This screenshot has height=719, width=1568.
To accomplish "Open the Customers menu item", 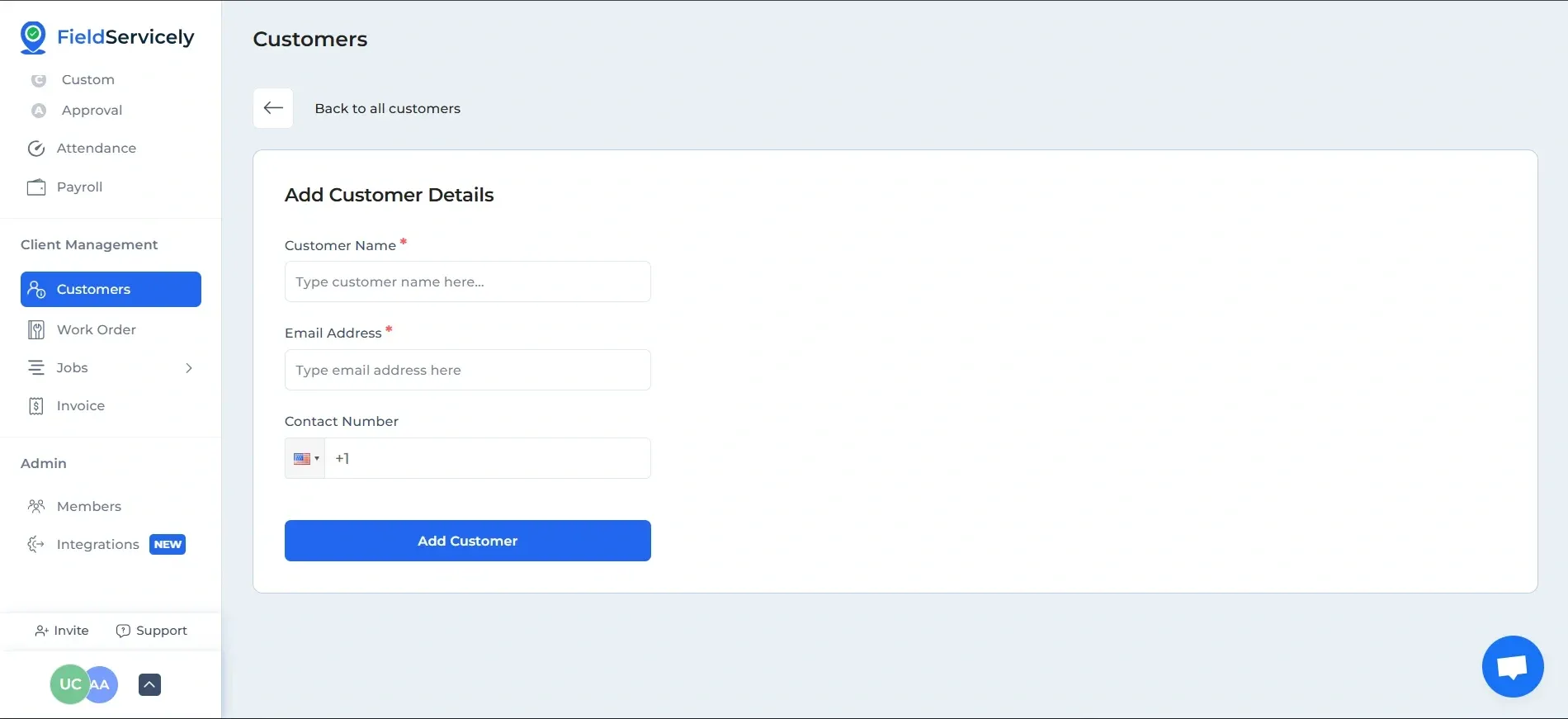I will coord(111,289).
